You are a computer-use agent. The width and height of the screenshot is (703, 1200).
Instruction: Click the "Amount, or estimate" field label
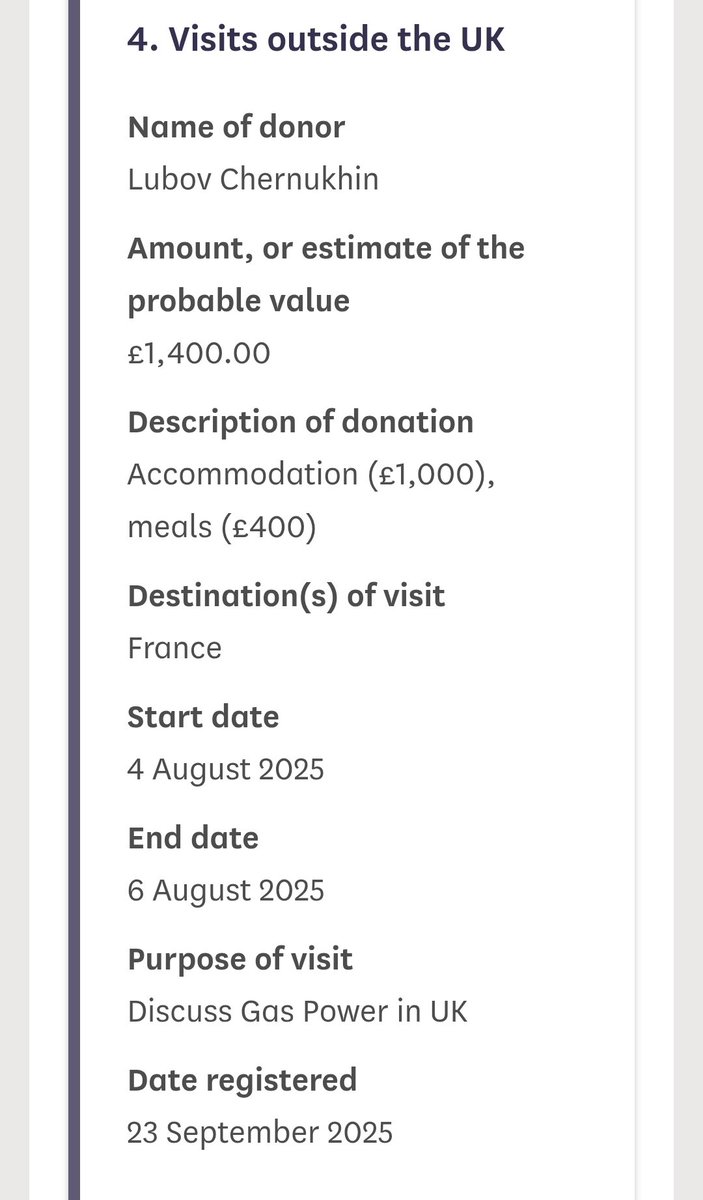point(325,248)
